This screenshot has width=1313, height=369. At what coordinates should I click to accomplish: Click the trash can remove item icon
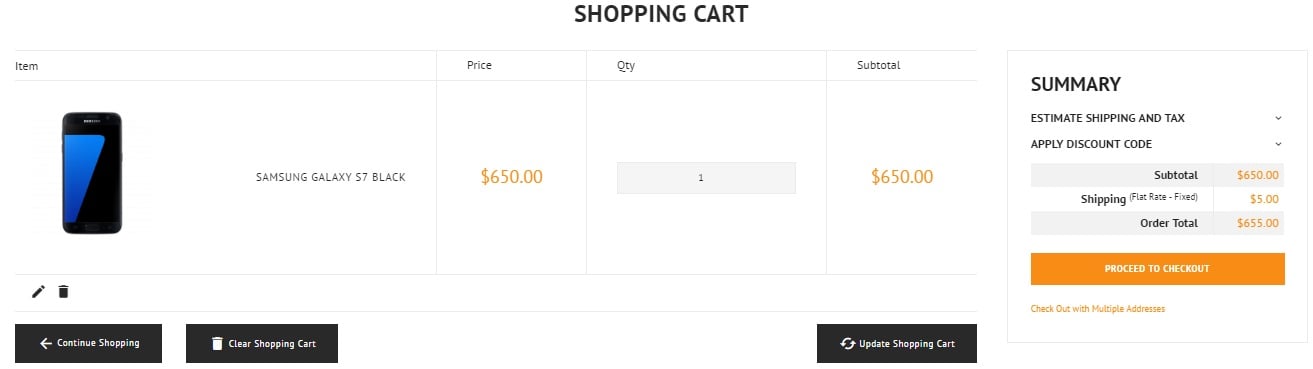click(x=63, y=292)
